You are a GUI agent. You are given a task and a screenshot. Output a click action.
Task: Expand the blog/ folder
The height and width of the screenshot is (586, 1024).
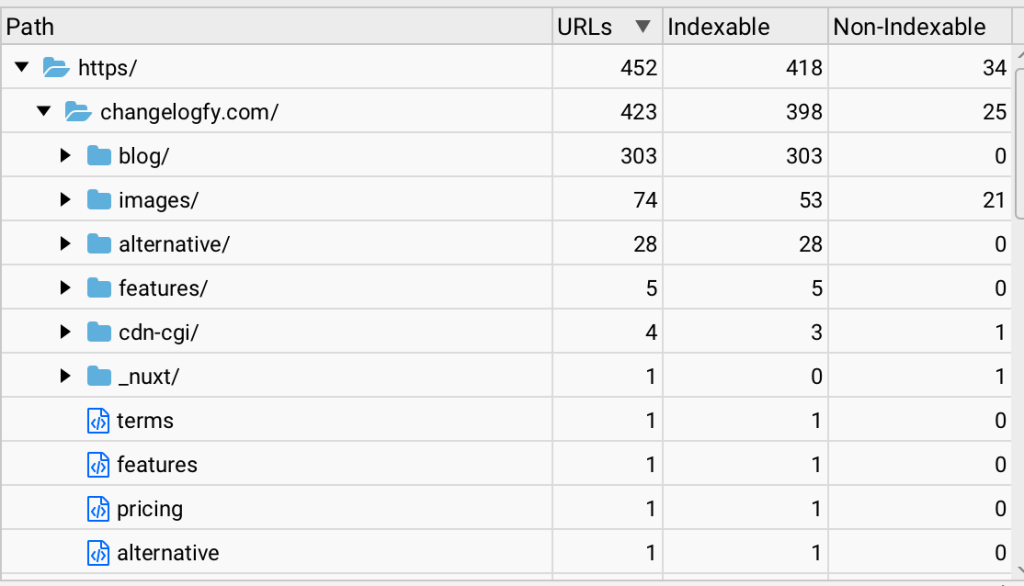(65, 155)
